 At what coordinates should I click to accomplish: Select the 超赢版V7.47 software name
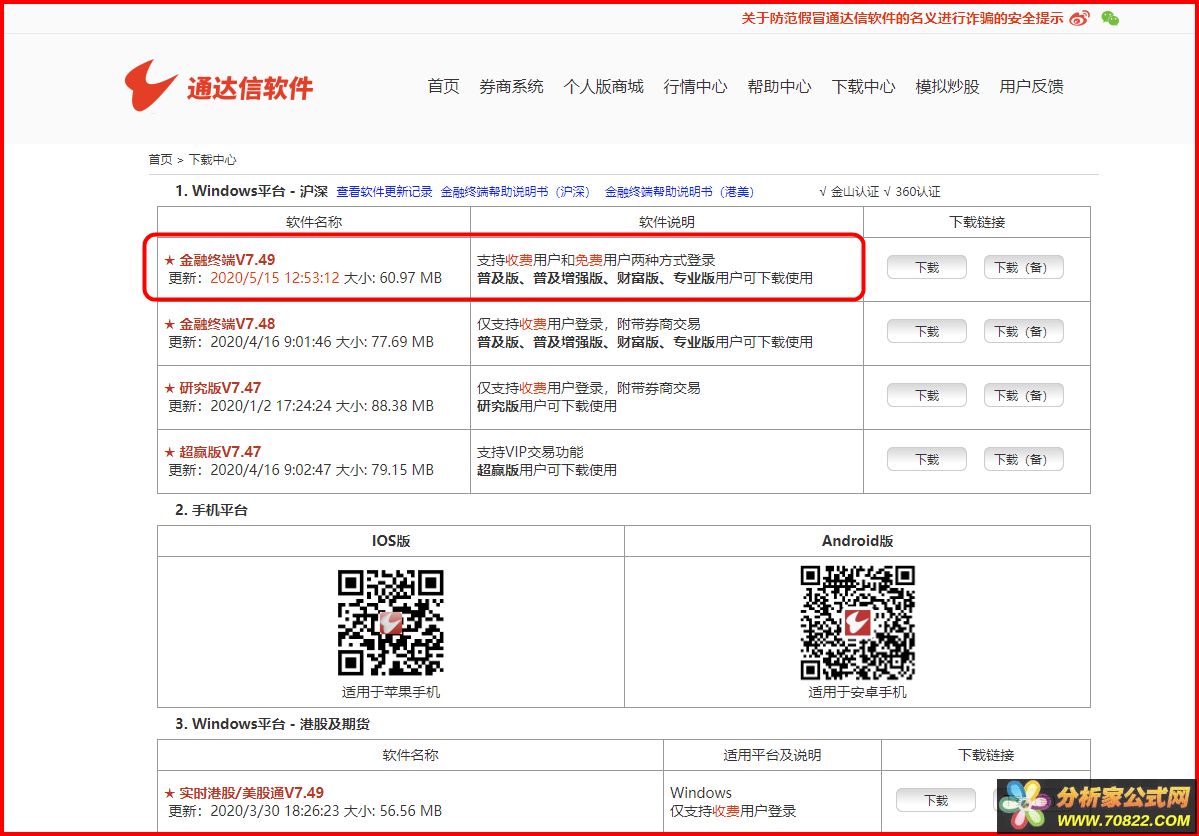click(220, 453)
